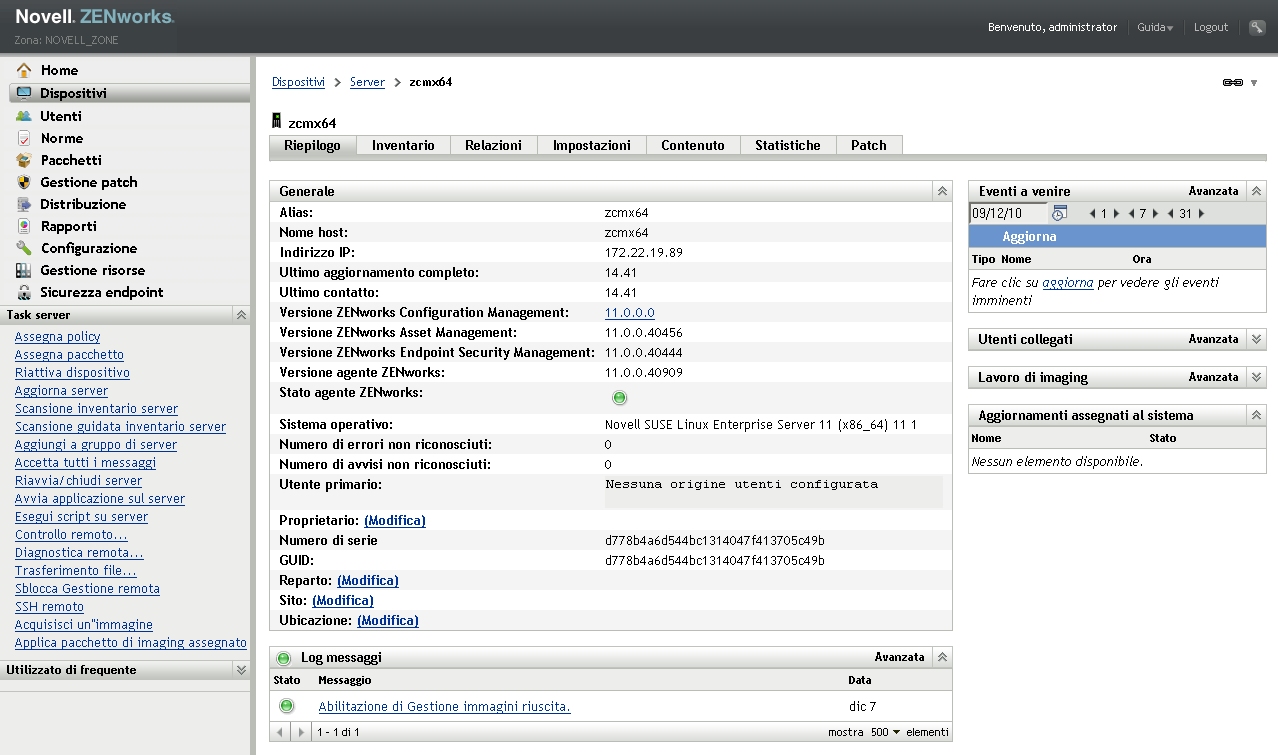Click the Pacchetti box icon in sidebar
Viewport: 1278px width, 755px height.
click(x=24, y=160)
